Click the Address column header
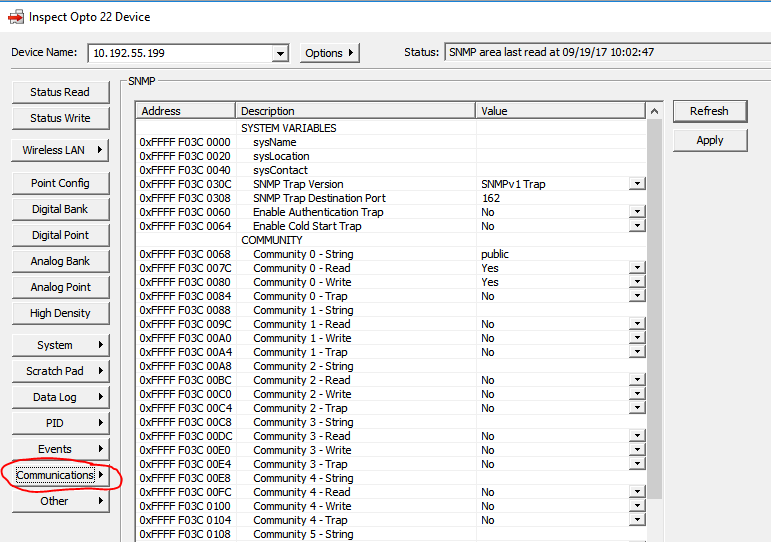 pyautogui.click(x=185, y=111)
